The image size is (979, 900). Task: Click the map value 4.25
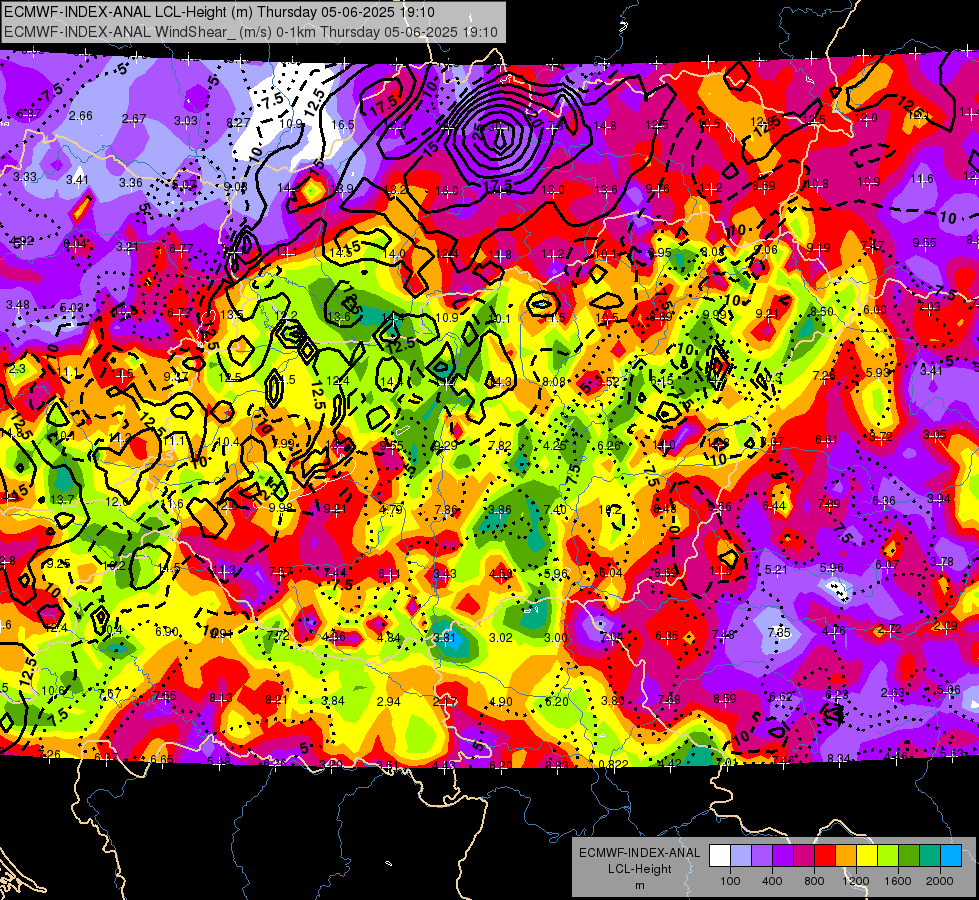click(x=554, y=445)
